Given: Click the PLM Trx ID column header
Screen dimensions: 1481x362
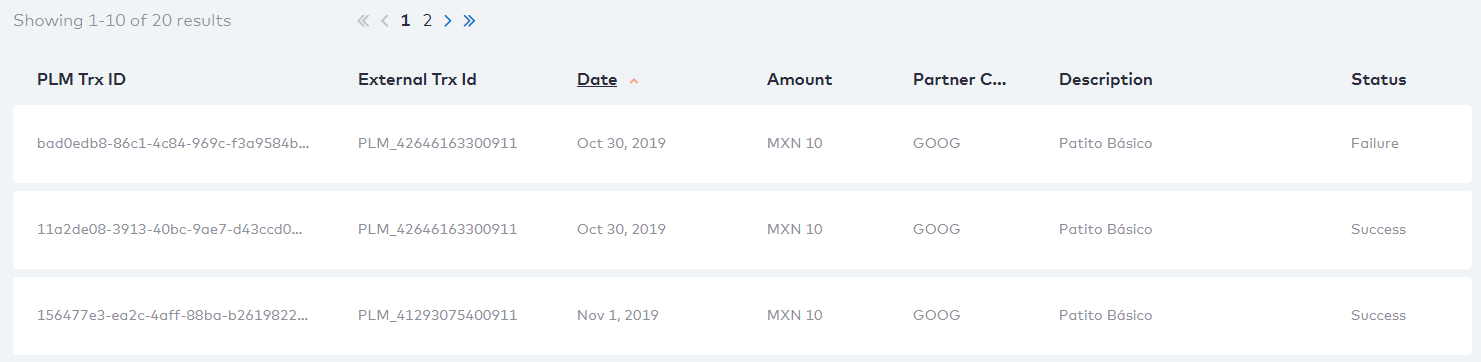Looking at the screenshot, I should click(x=81, y=80).
